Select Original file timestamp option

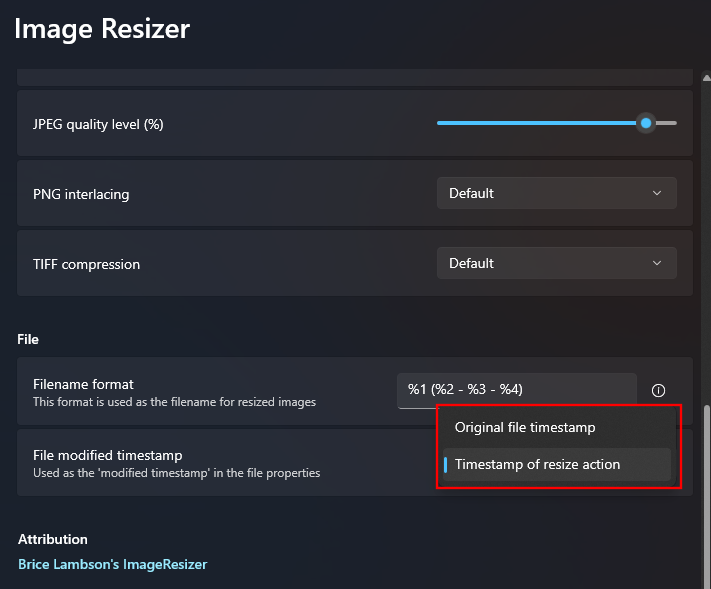click(525, 427)
